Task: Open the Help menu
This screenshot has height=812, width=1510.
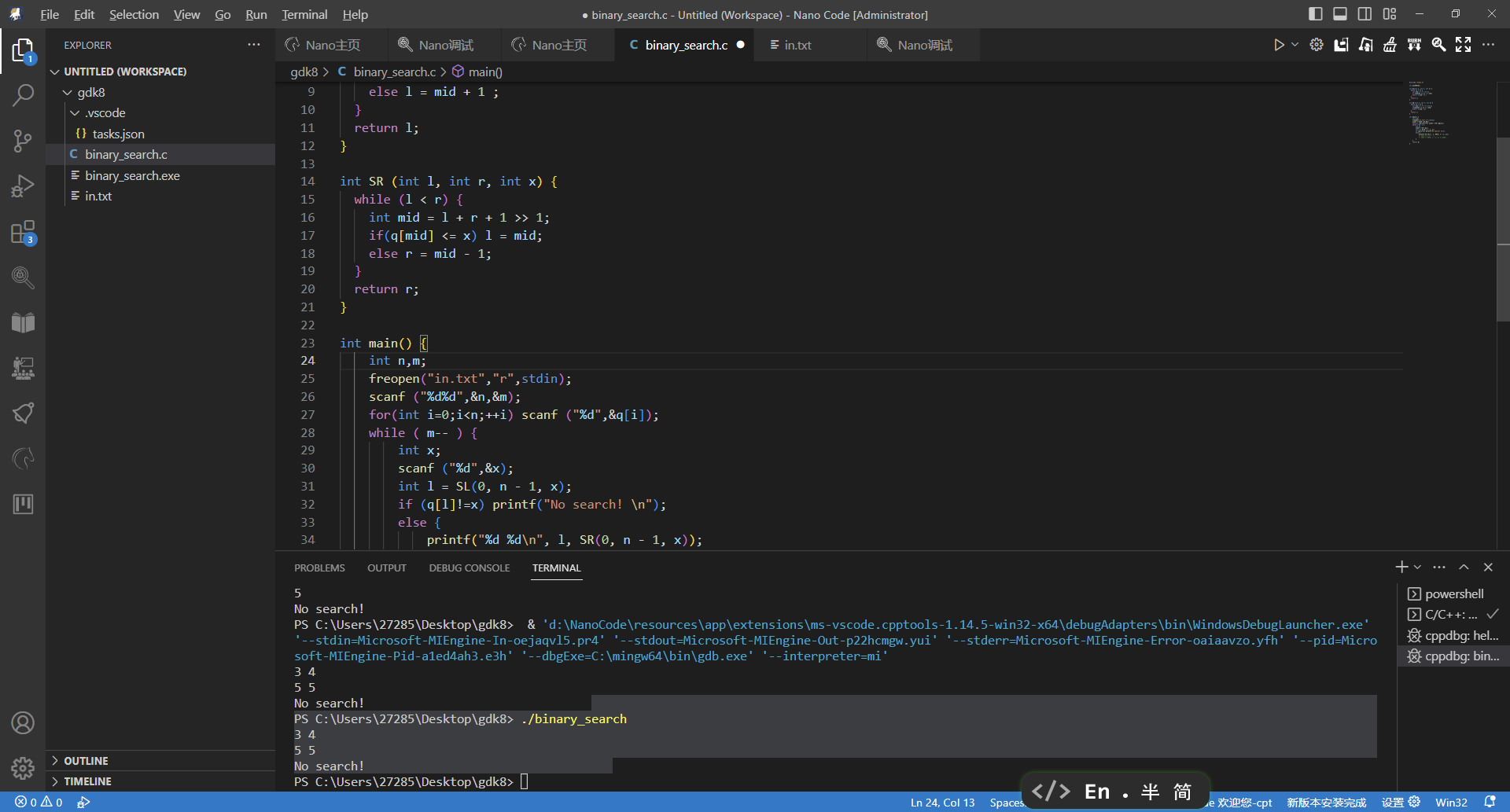Action: click(355, 14)
